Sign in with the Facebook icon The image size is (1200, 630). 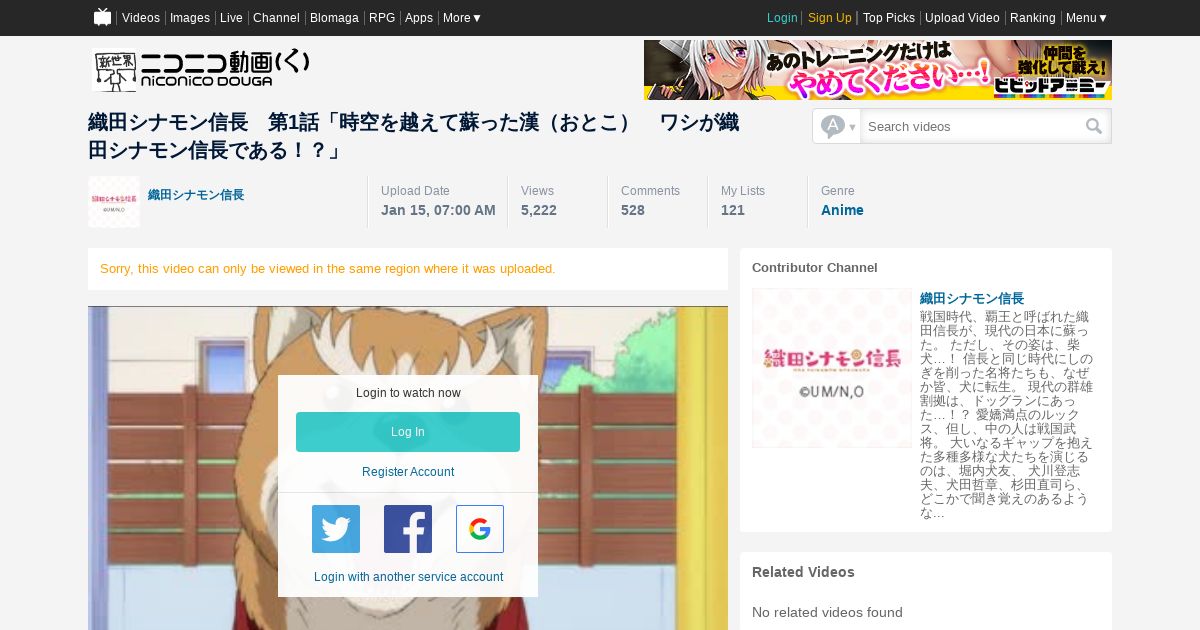pyautogui.click(x=408, y=529)
